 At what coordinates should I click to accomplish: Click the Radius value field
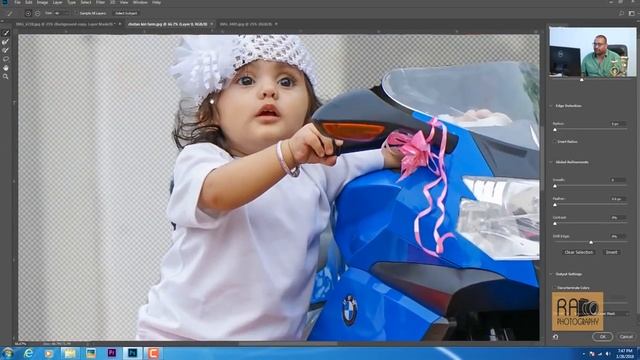[x=617, y=123]
